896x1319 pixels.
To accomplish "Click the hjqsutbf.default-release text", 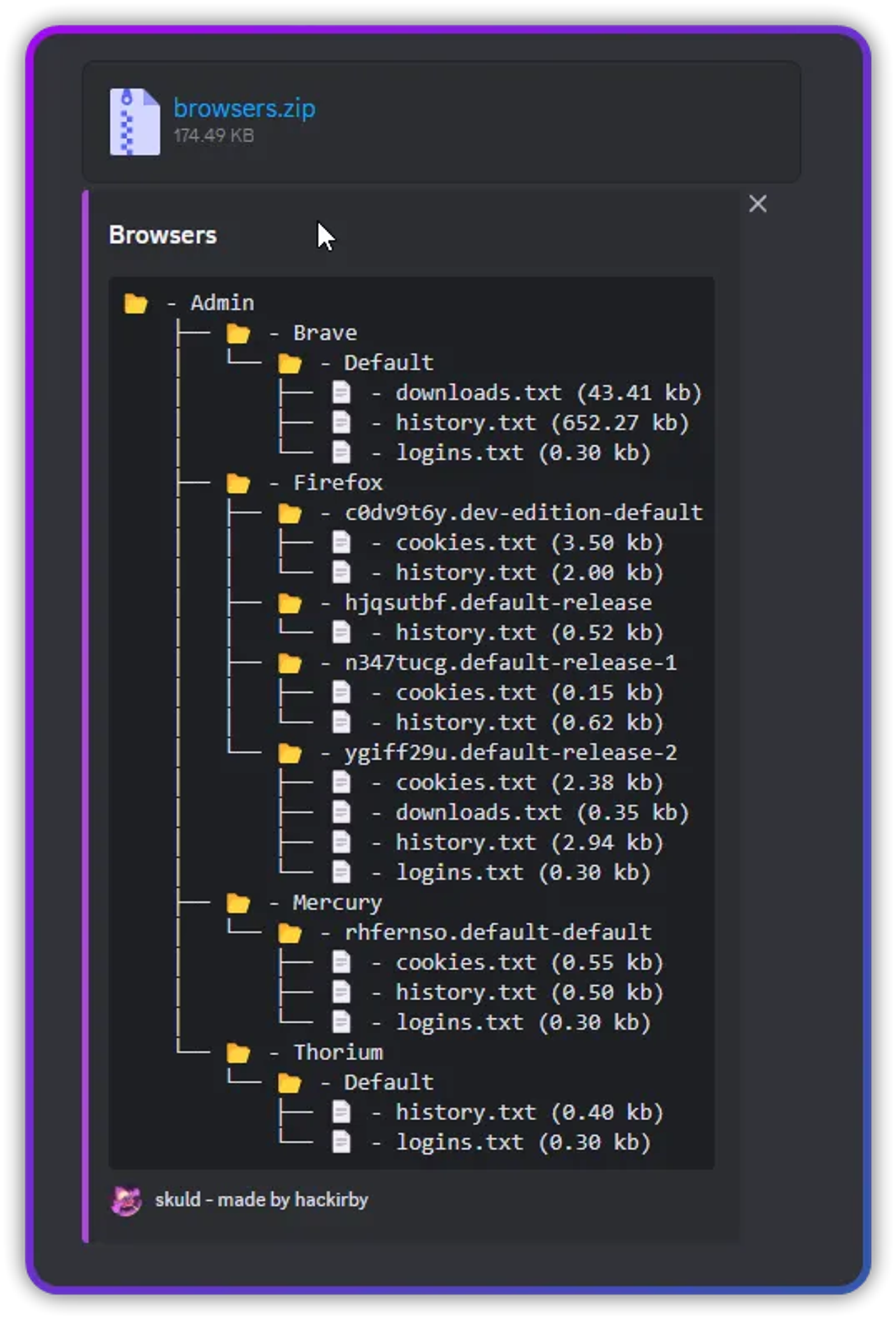I will [x=498, y=603].
